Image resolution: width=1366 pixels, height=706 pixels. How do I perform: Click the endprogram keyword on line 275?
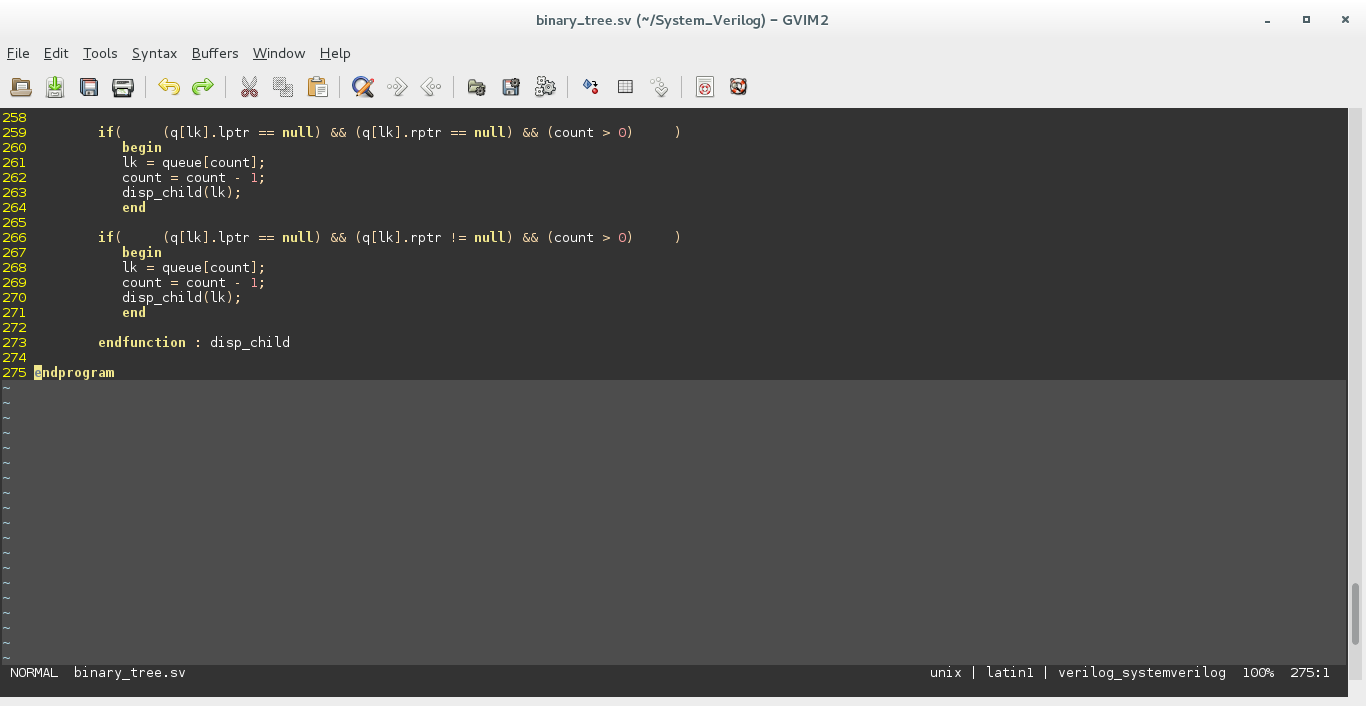(x=74, y=372)
